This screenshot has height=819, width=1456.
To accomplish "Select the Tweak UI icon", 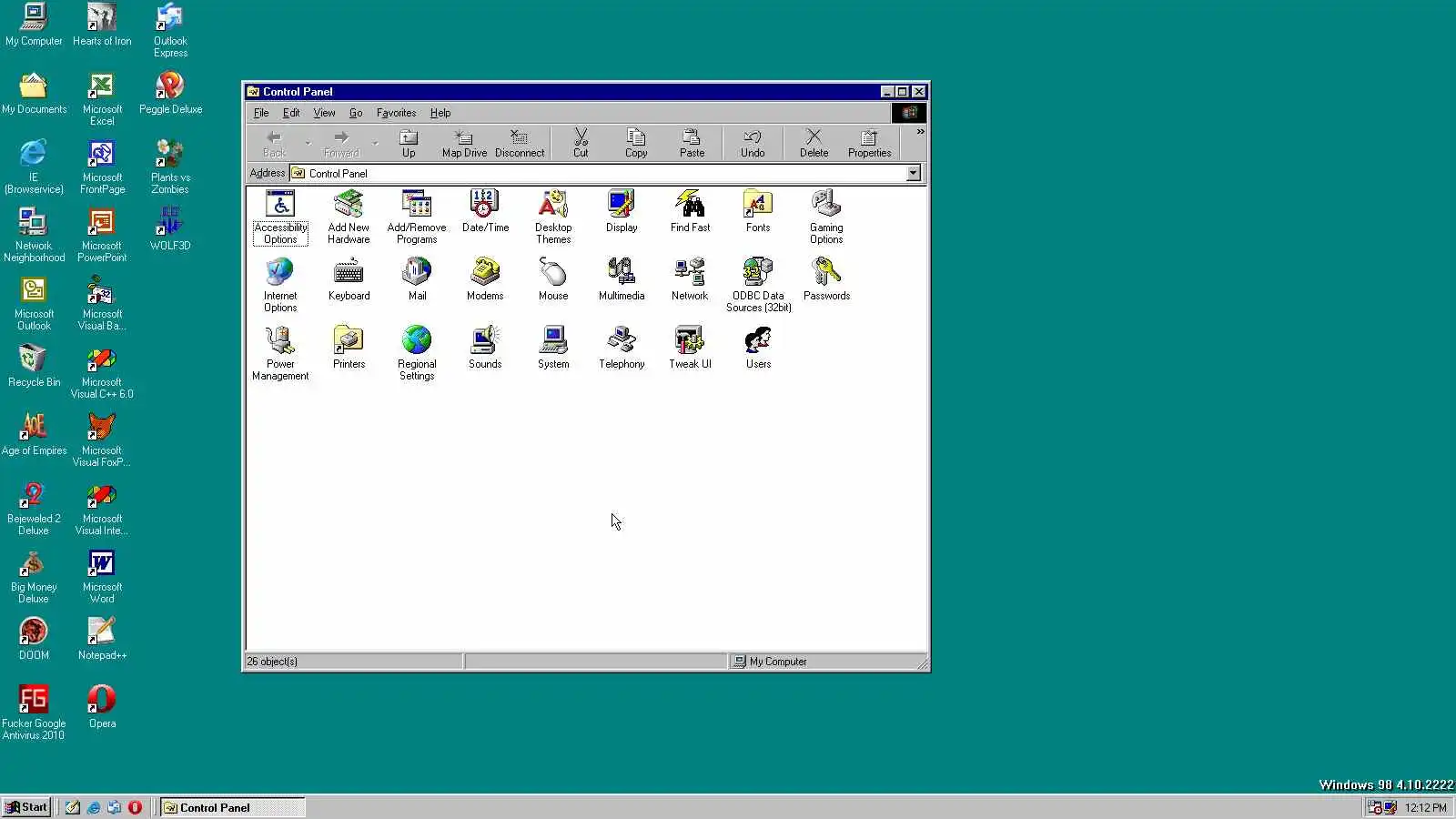I will pos(690,348).
